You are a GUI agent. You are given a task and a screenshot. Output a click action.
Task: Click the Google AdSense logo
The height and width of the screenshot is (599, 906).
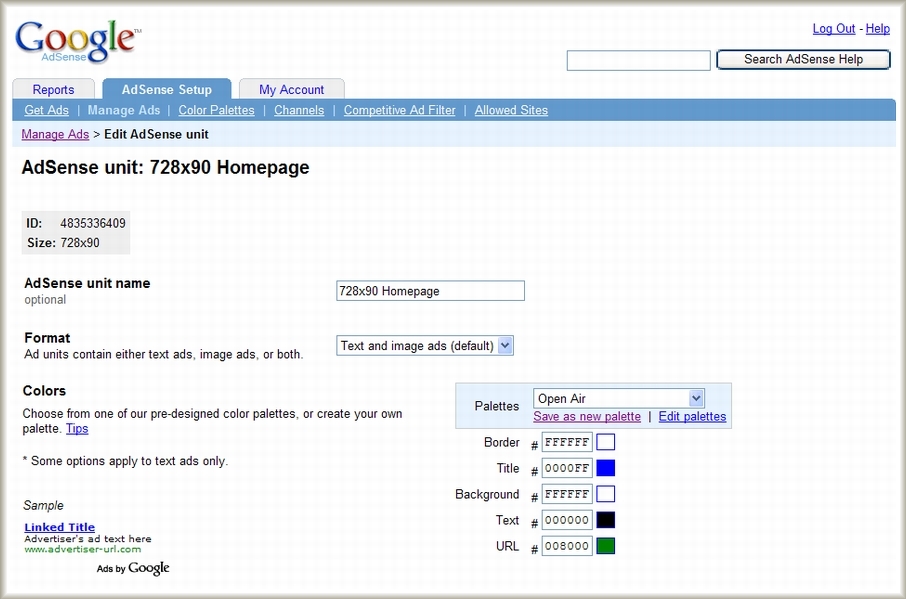(x=77, y=41)
